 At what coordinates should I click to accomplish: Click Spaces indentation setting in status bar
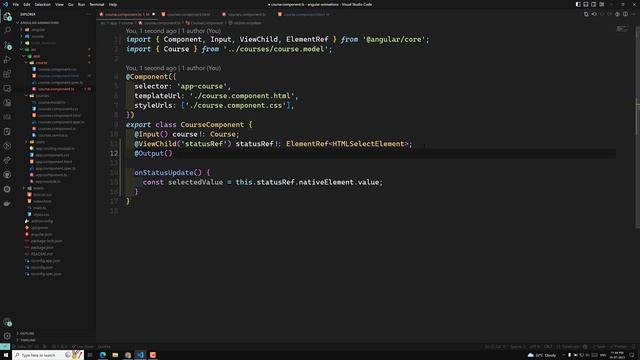pyautogui.click(x=518, y=347)
